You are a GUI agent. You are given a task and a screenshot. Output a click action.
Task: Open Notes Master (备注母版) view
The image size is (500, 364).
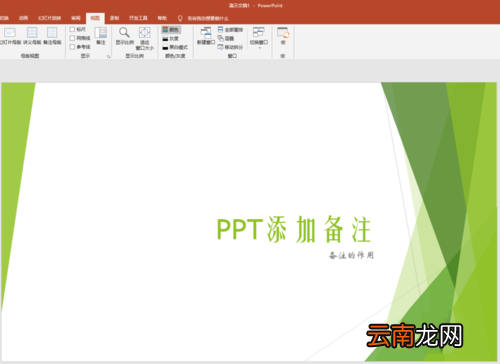click(52, 36)
